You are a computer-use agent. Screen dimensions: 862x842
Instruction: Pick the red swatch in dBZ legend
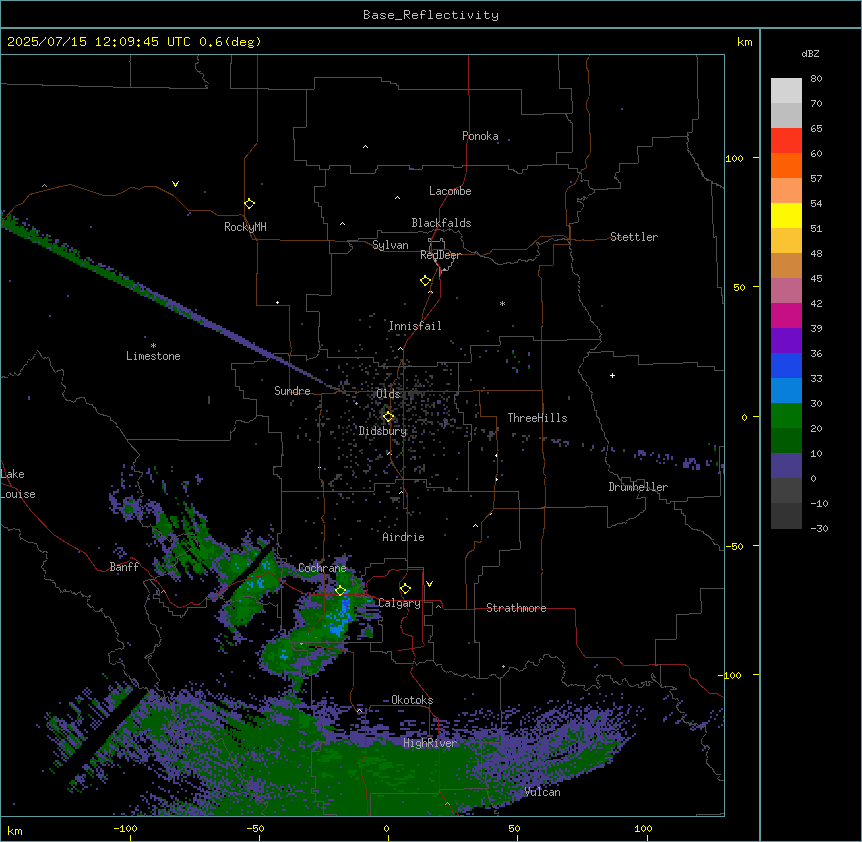click(x=786, y=140)
